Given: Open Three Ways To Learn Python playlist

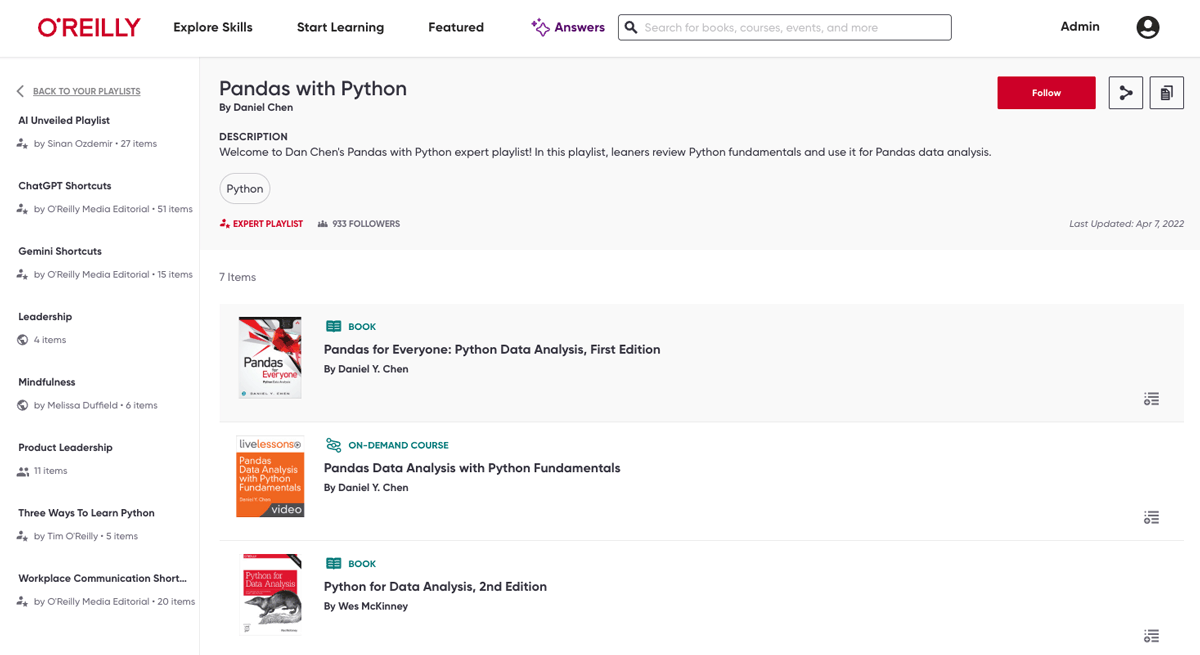Looking at the screenshot, I should [x=86, y=513].
